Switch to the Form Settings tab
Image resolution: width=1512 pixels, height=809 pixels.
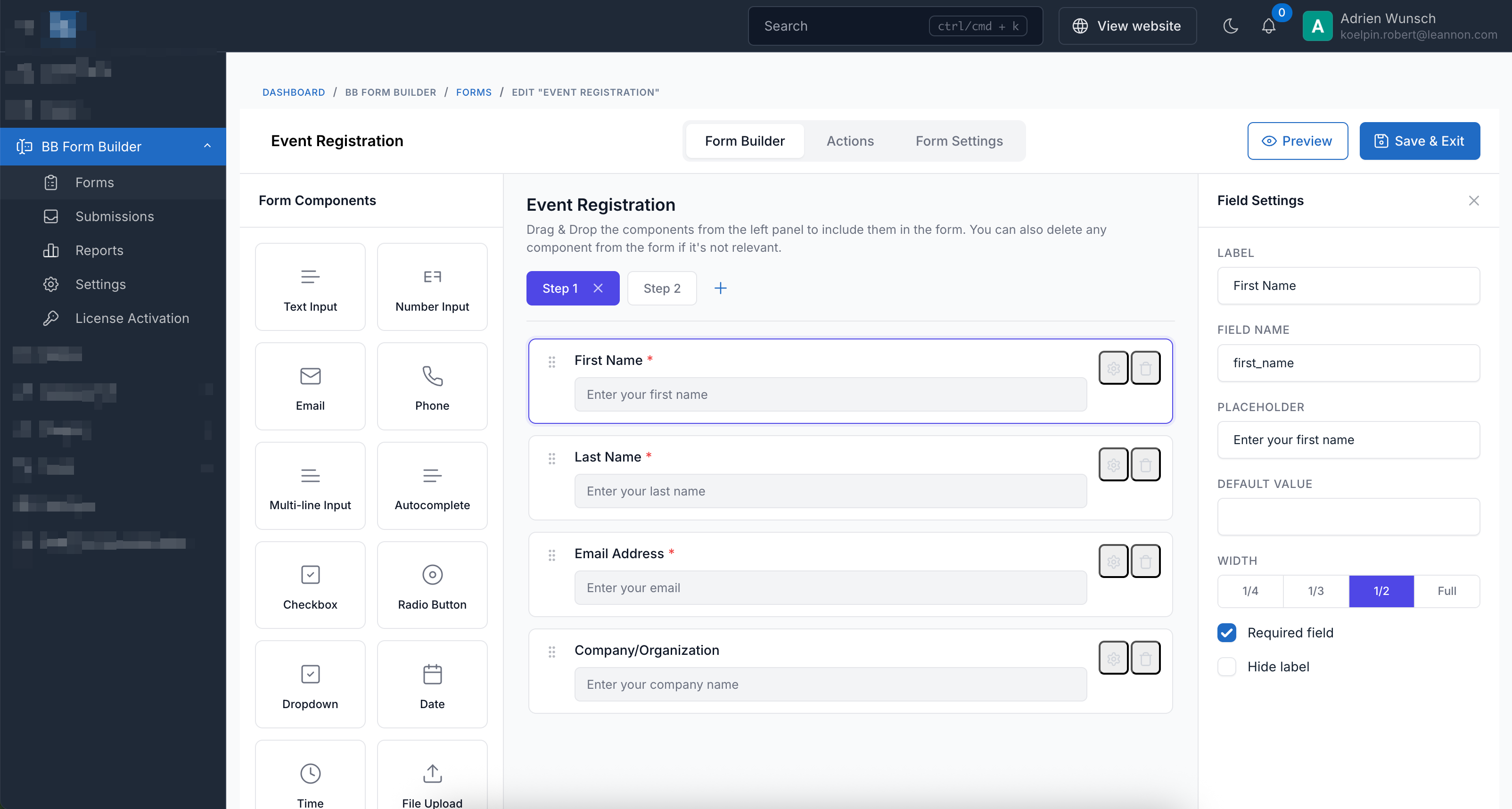coord(959,141)
